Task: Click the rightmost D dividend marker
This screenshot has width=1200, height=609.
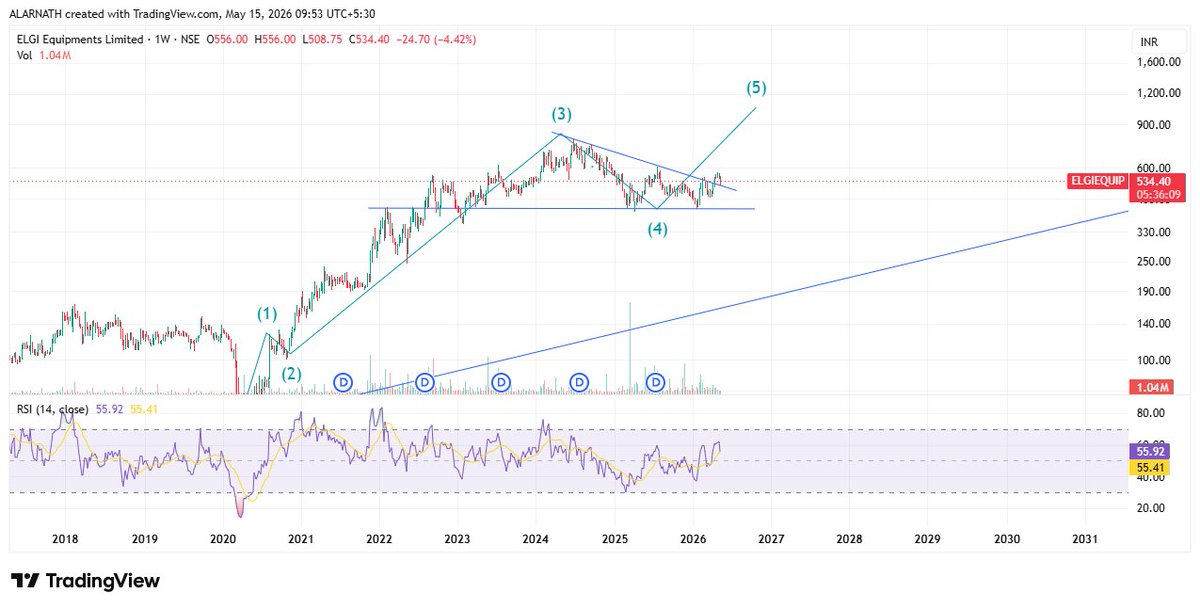Action: [x=657, y=382]
